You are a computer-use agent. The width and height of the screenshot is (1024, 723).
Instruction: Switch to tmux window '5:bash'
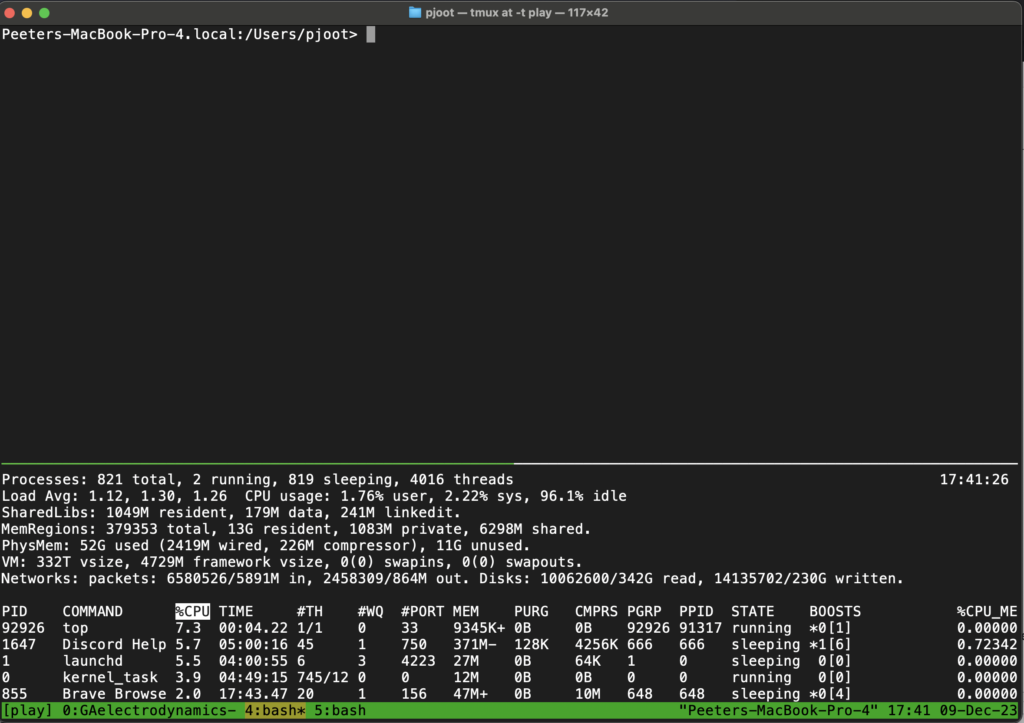[x=340, y=710]
